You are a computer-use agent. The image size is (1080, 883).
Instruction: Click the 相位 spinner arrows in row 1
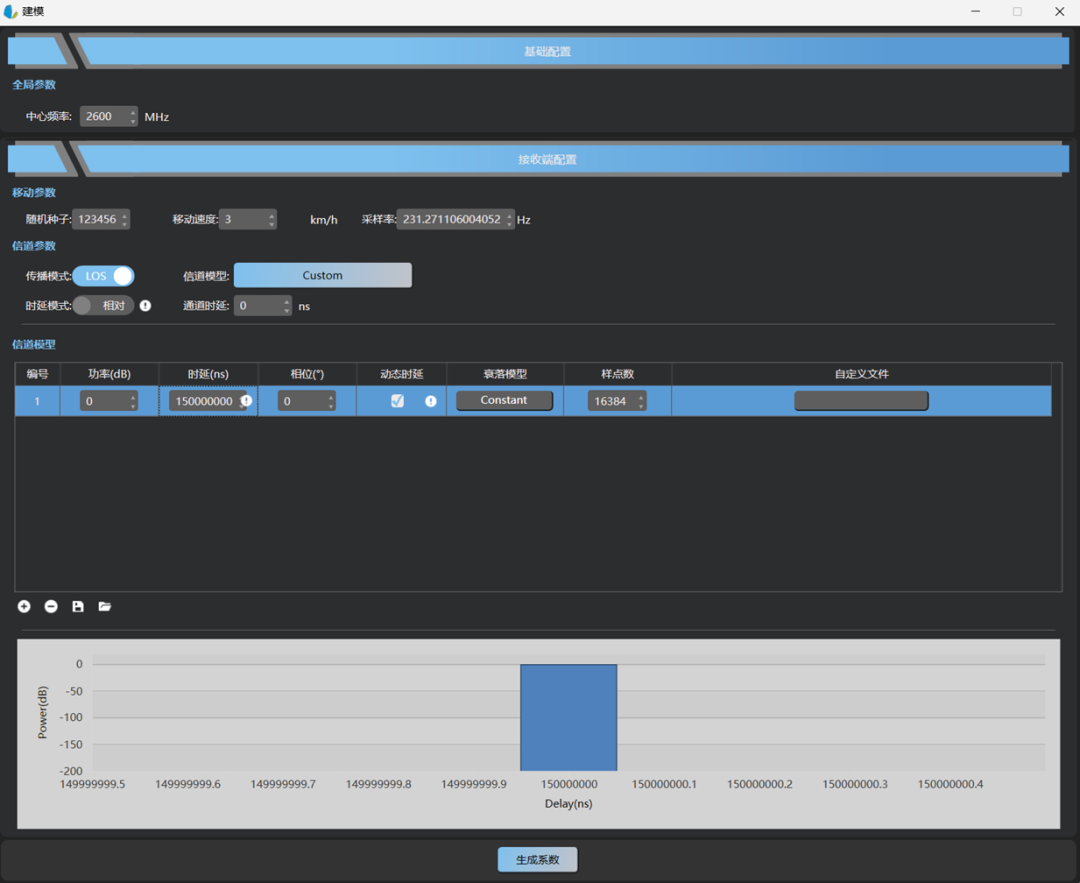331,401
